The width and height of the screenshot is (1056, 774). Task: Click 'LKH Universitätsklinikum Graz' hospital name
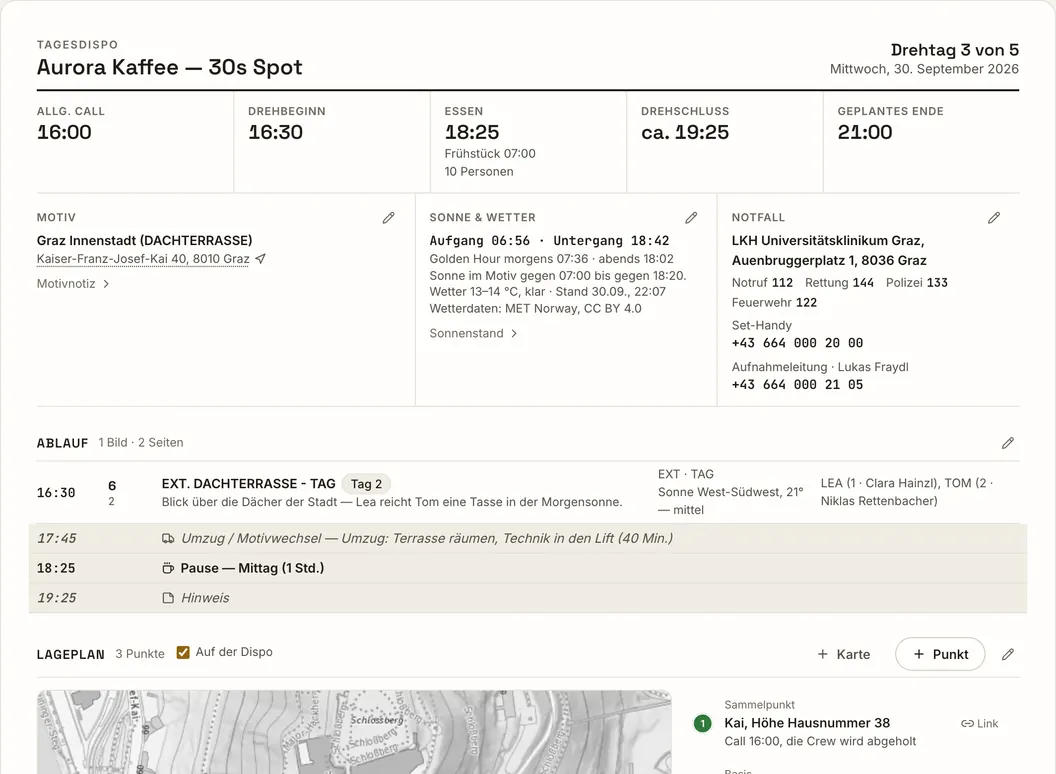point(828,240)
